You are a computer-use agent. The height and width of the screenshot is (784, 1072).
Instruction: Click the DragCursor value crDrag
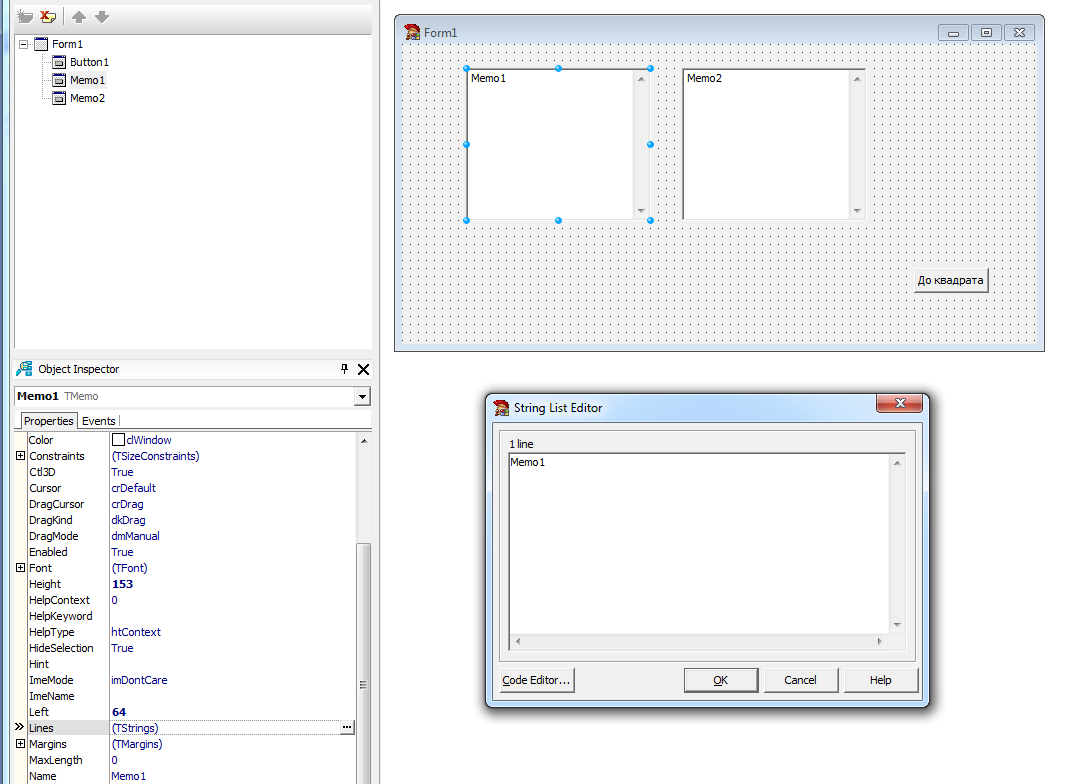coord(127,504)
